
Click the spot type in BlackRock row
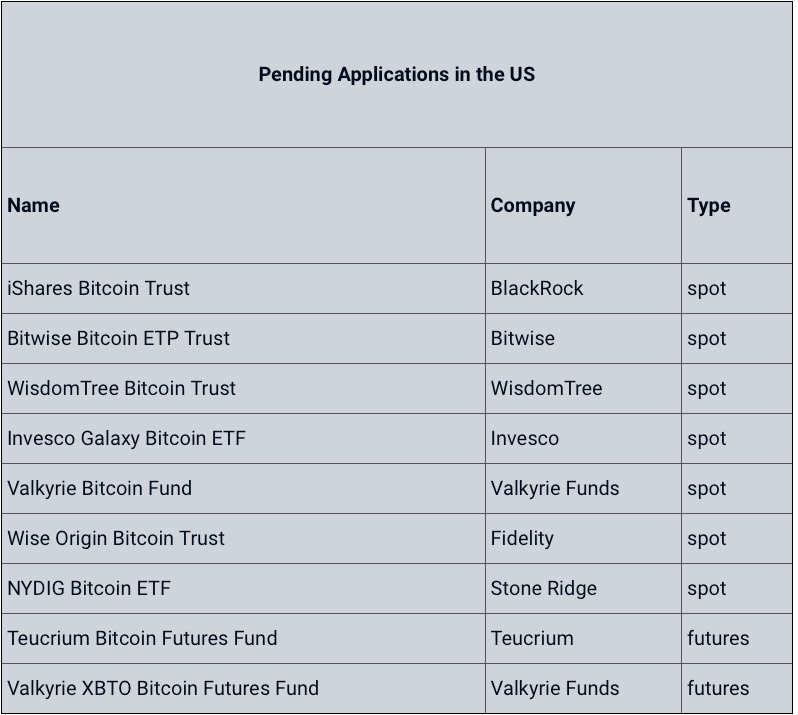click(706, 289)
